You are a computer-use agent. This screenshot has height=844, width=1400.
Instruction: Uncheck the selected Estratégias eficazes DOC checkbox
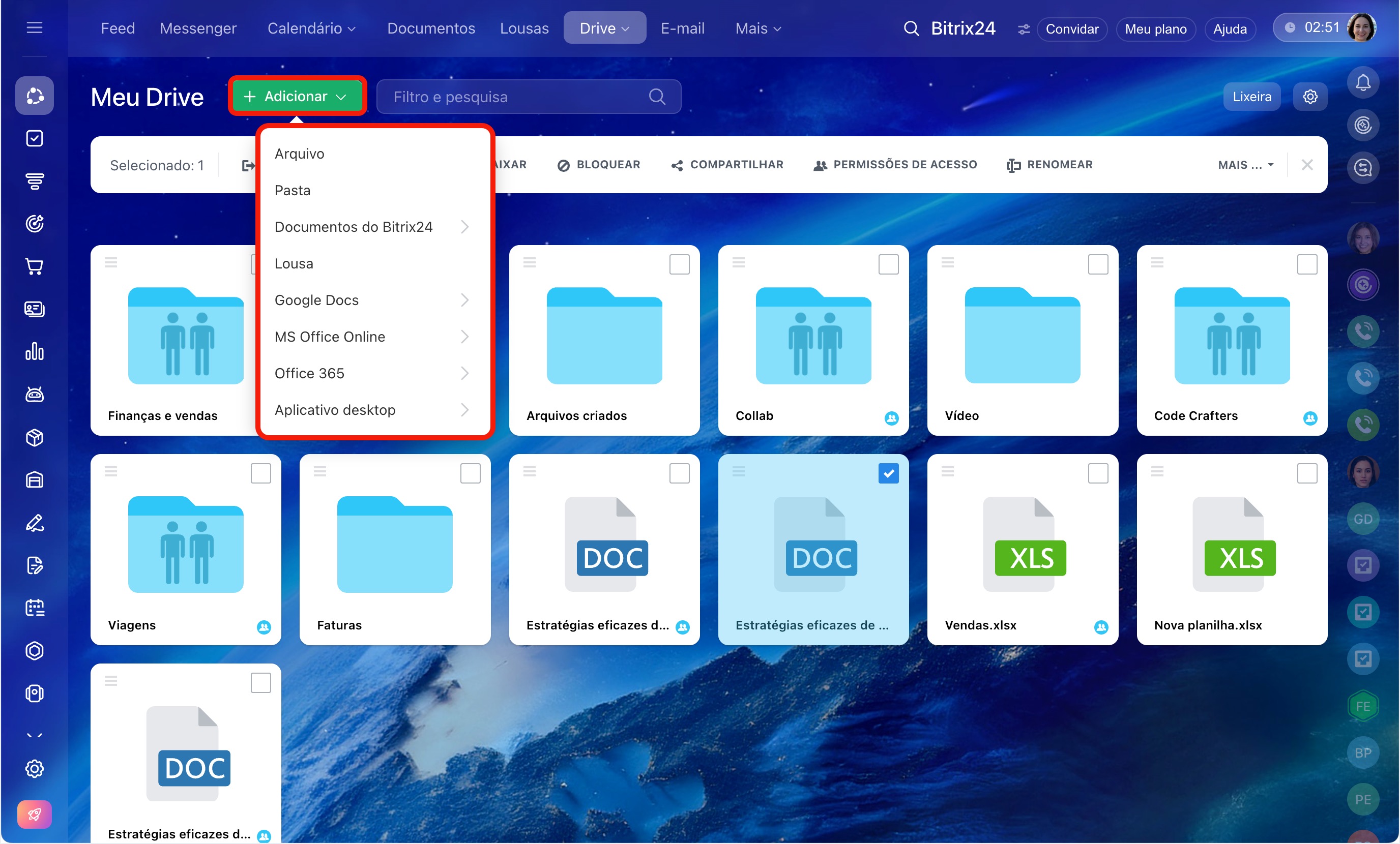(x=888, y=473)
